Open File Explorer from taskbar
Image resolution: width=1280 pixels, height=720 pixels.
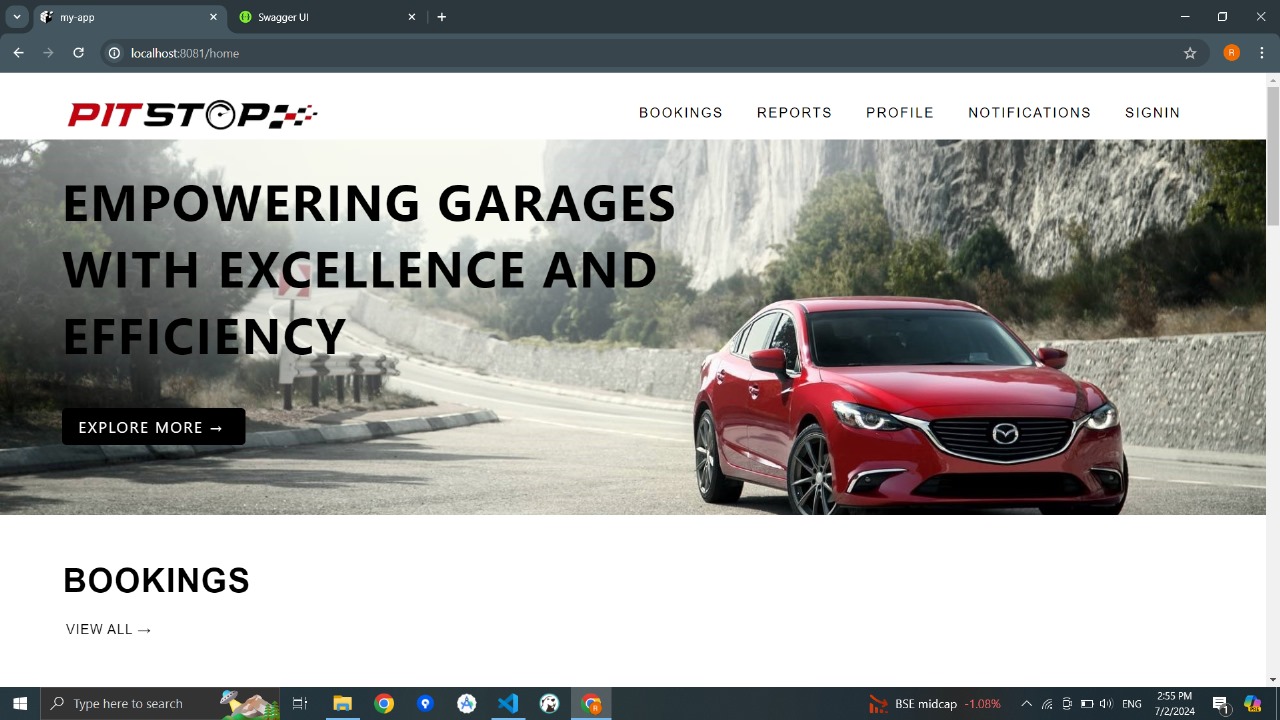click(x=342, y=704)
